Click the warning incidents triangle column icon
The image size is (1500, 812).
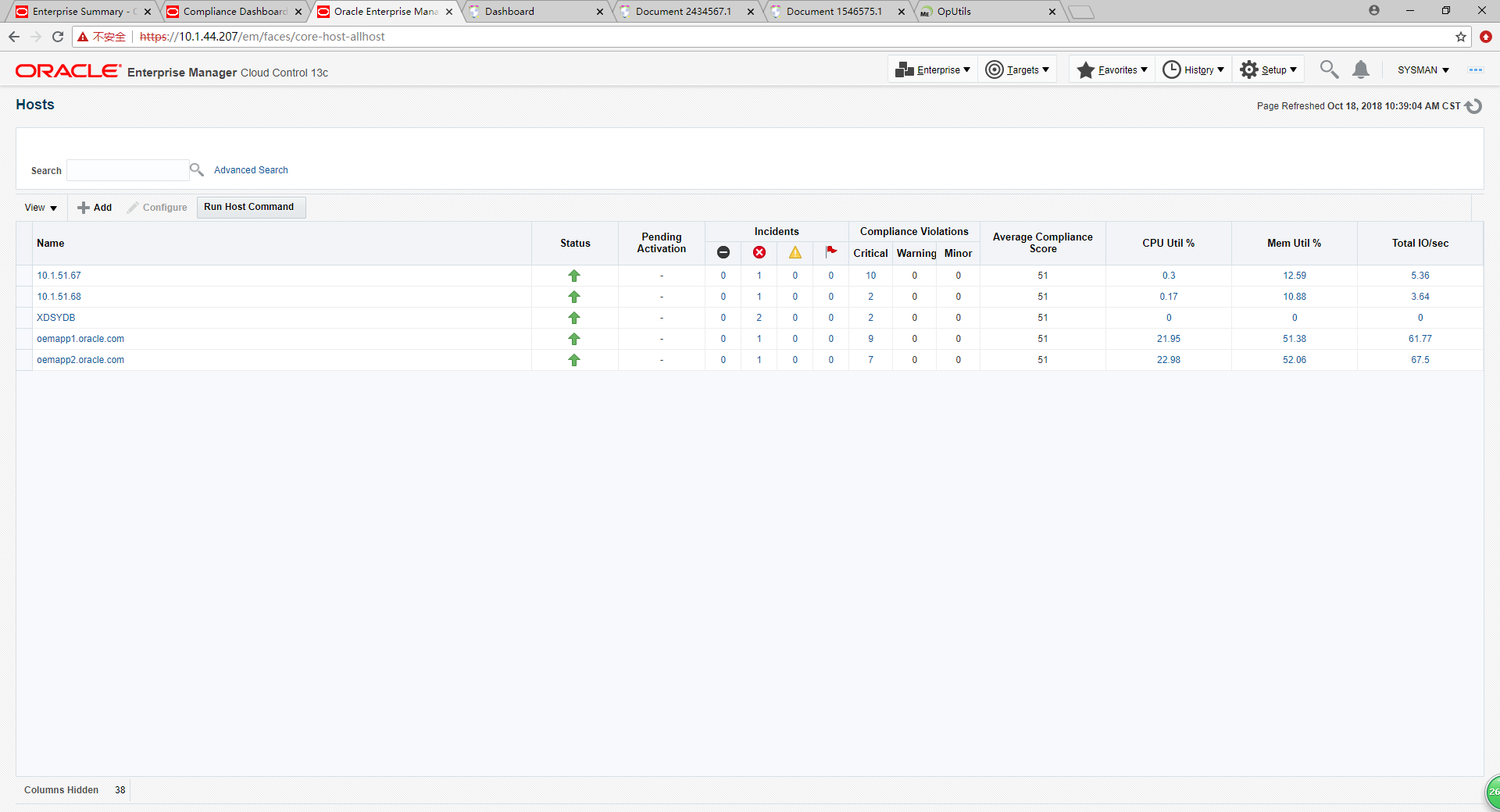click(x=795, y=253)
